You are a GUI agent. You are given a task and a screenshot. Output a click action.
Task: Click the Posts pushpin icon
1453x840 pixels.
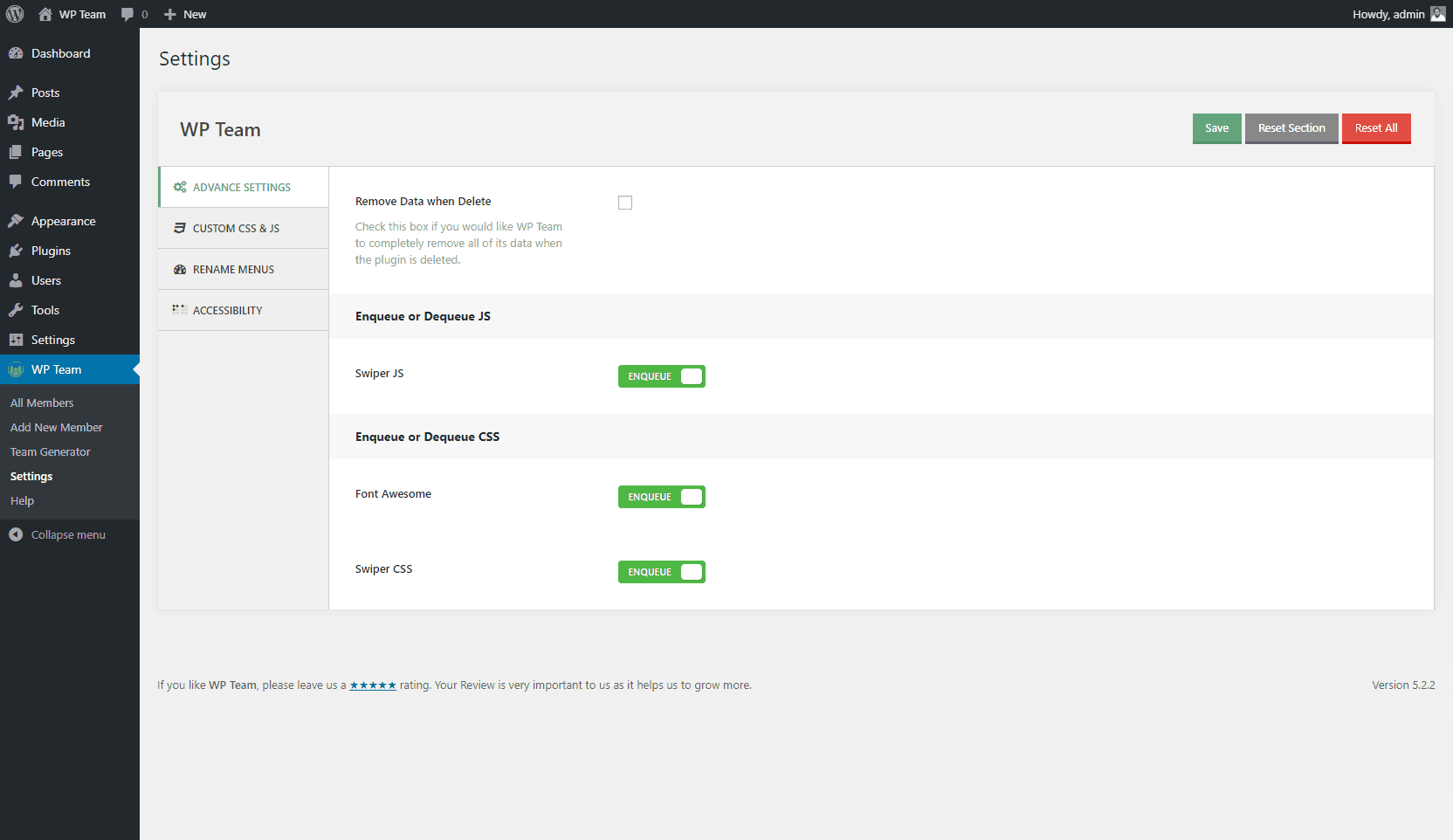16,93
